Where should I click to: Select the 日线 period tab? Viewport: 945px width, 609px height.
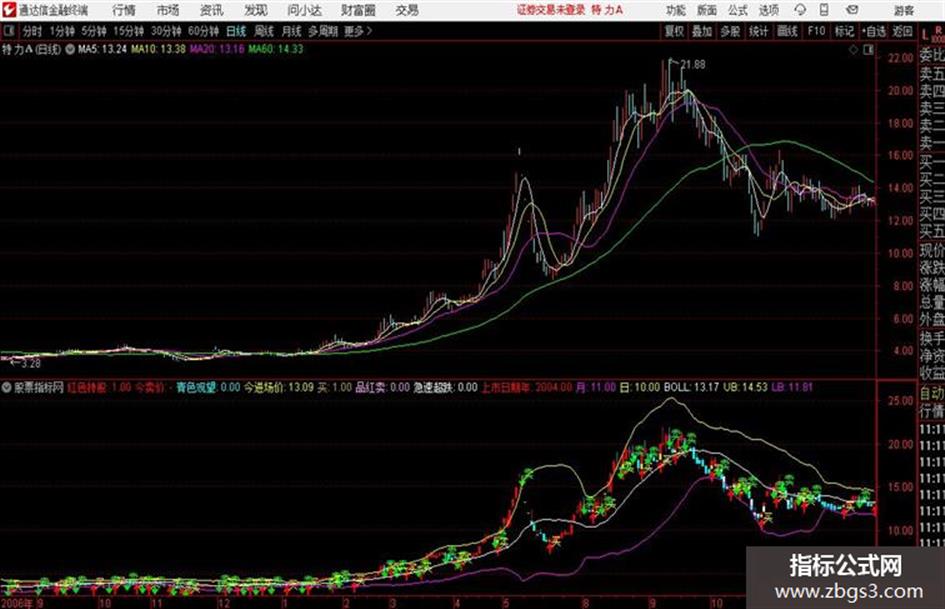tap(236, 31)
